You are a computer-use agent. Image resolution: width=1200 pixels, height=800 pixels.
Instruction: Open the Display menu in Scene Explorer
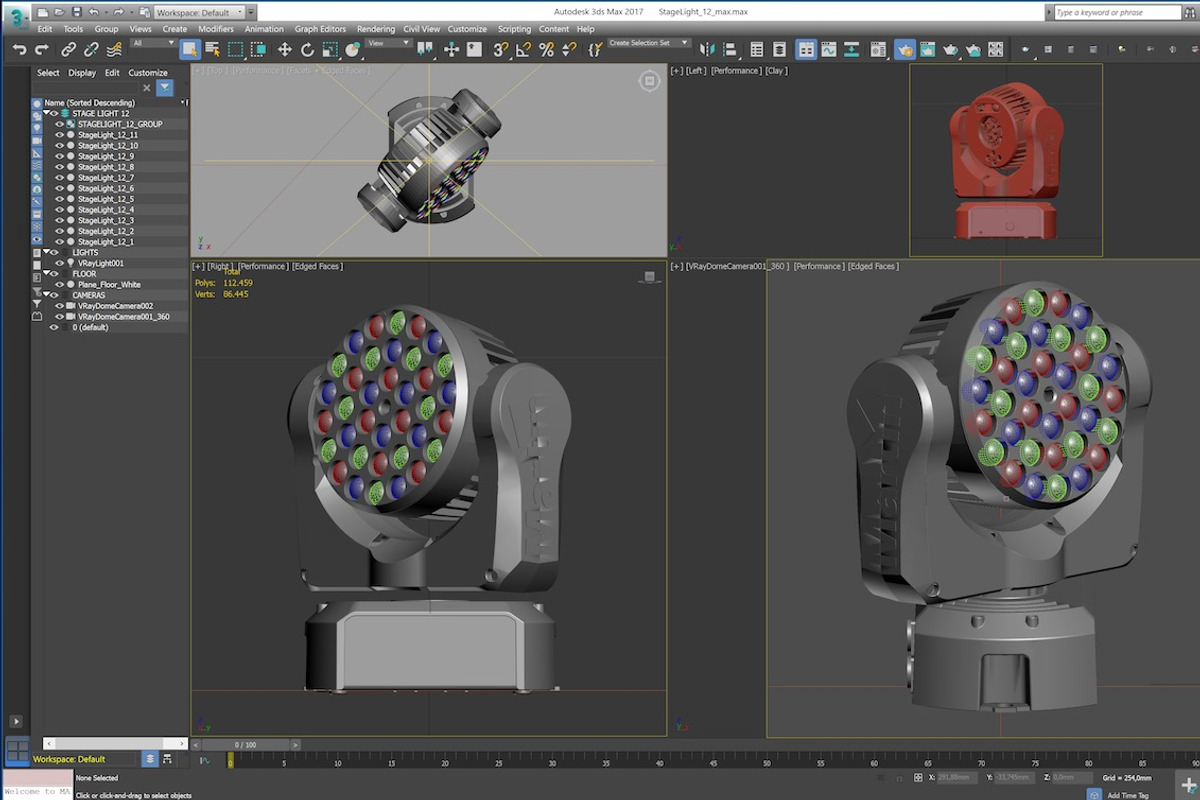click(82, 73)
